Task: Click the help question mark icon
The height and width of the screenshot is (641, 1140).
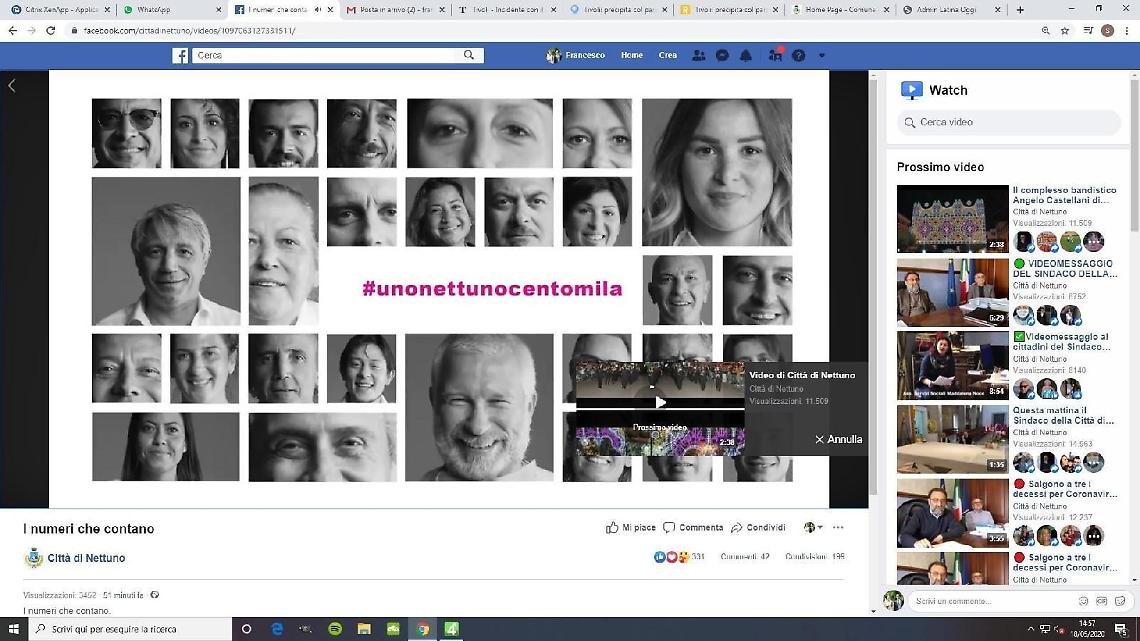Action: pyautogui.click(x=798, y=56)
